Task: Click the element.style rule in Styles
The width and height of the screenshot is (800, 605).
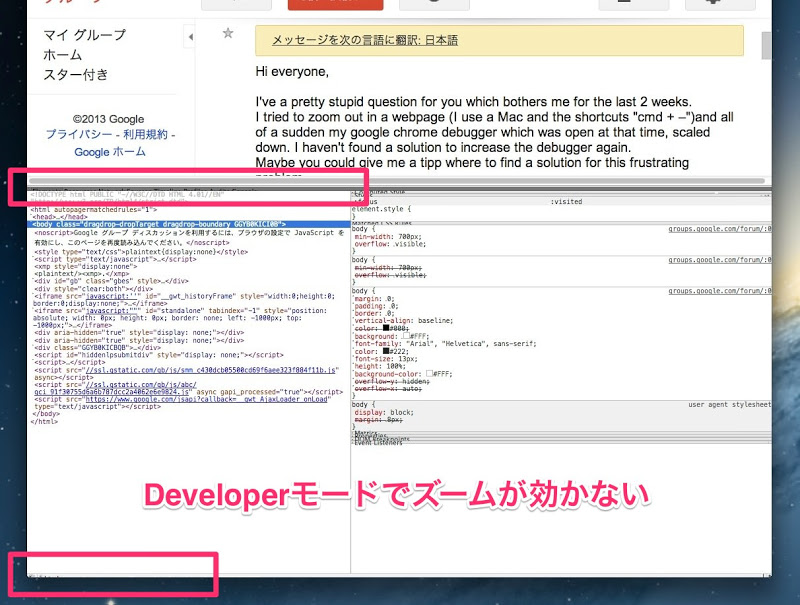Action: [381, 209]
